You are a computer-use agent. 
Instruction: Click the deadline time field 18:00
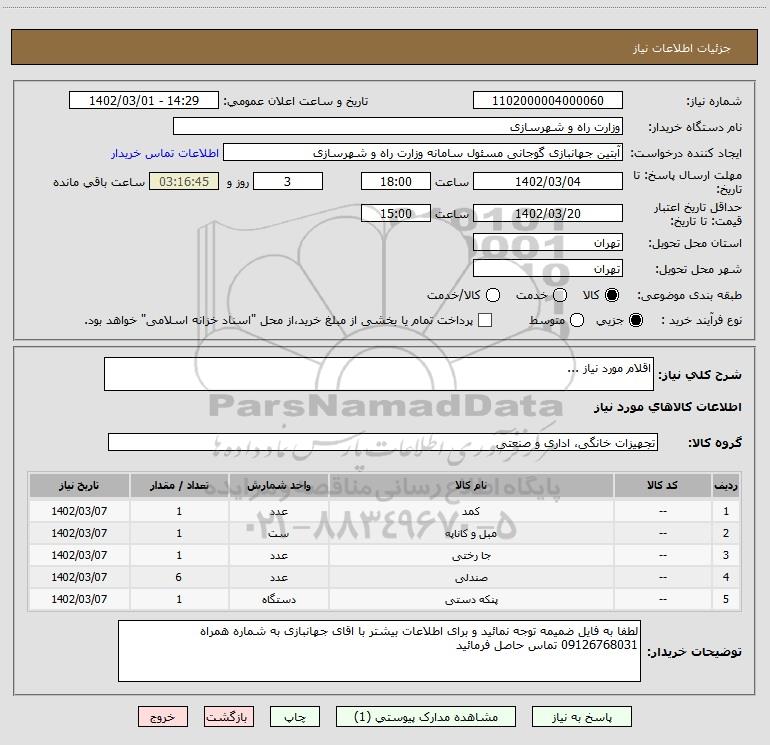(396, 181)
